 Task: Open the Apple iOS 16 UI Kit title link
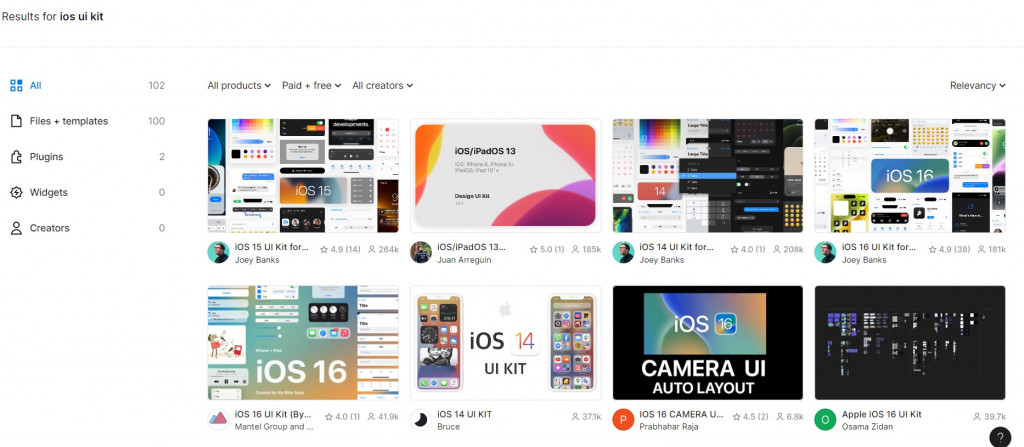[882, 414]
